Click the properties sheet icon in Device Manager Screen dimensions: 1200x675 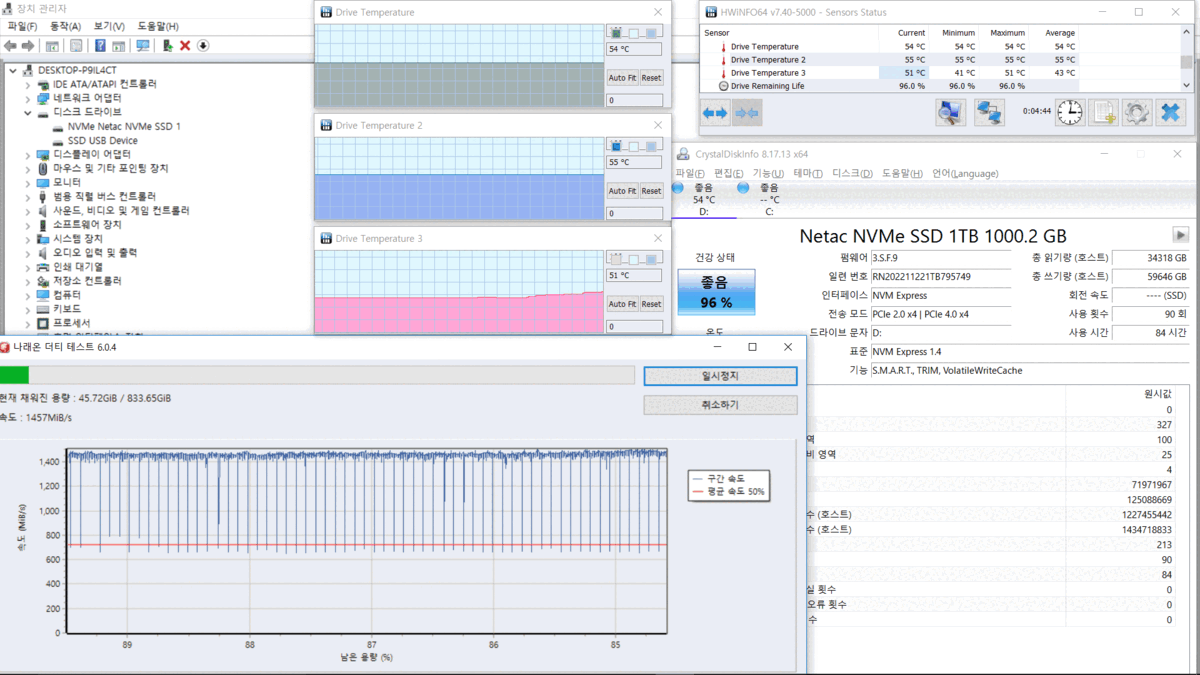pos(76,46)
